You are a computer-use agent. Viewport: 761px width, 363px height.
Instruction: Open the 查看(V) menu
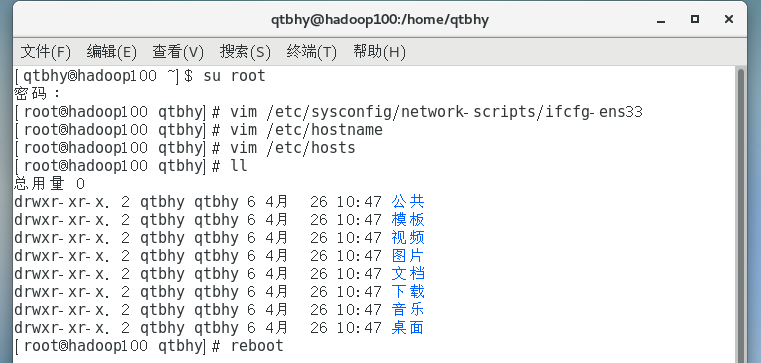(x=178, y=51)
